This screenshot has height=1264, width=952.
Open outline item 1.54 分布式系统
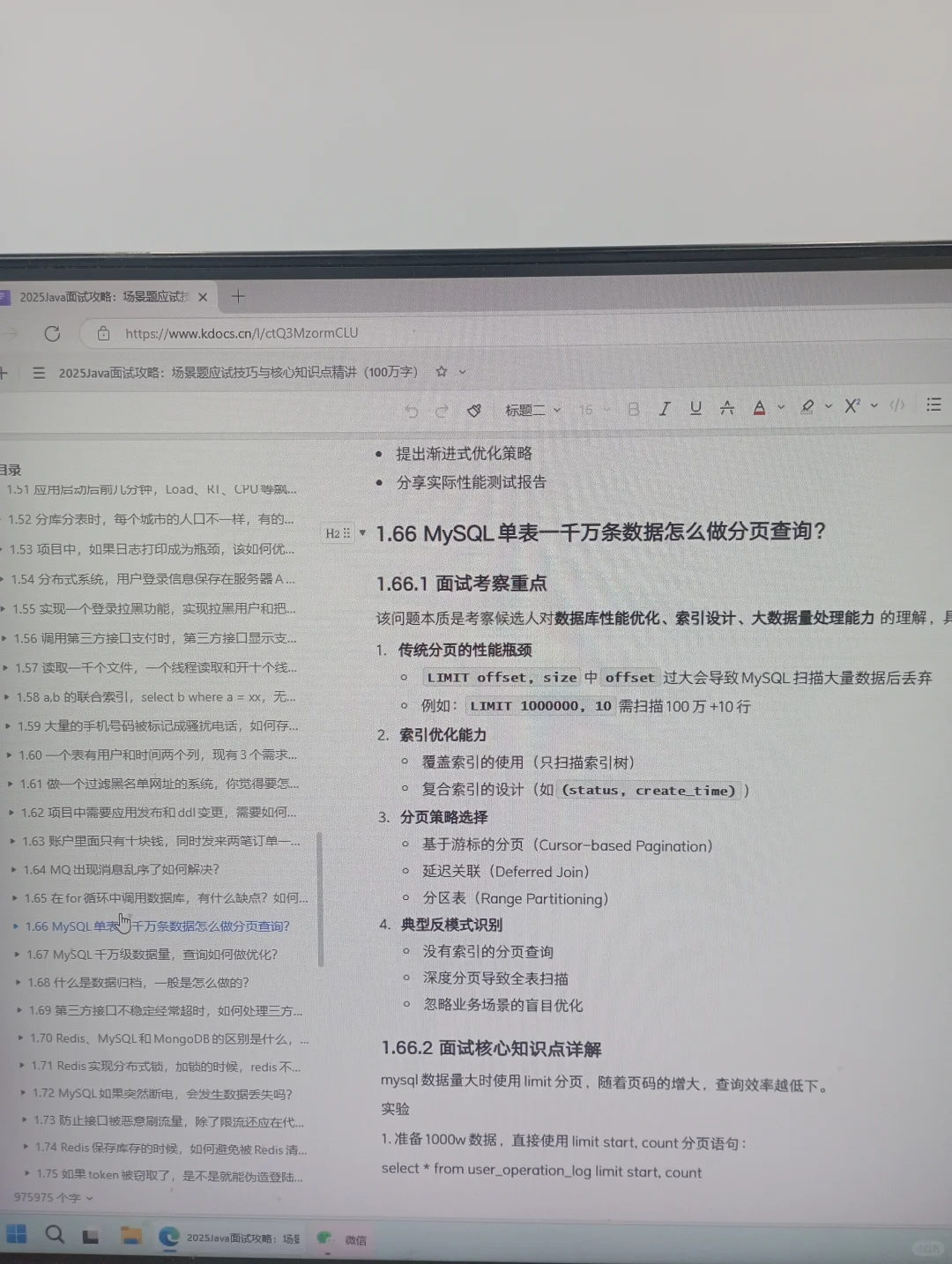153,579
